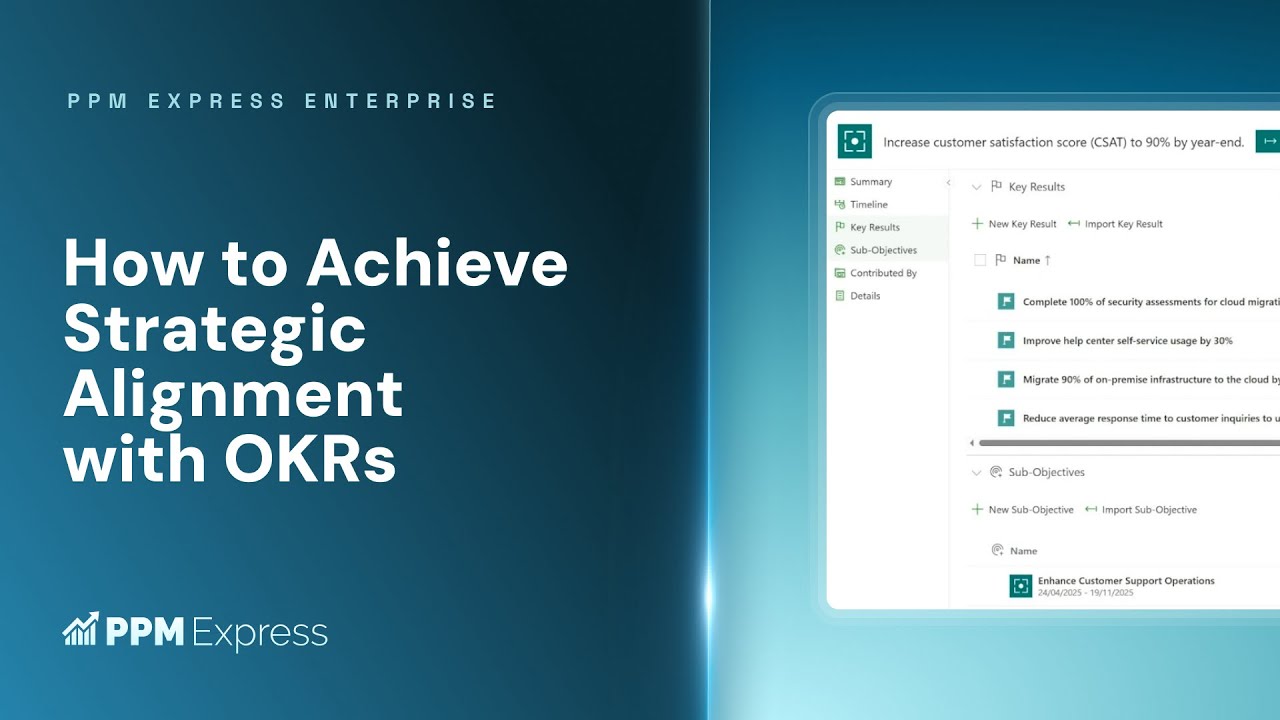1280x720 pixels.
Task: Click the 'Increase customer satisfaction score (CSAT)' title
Action: (1063, 142)
